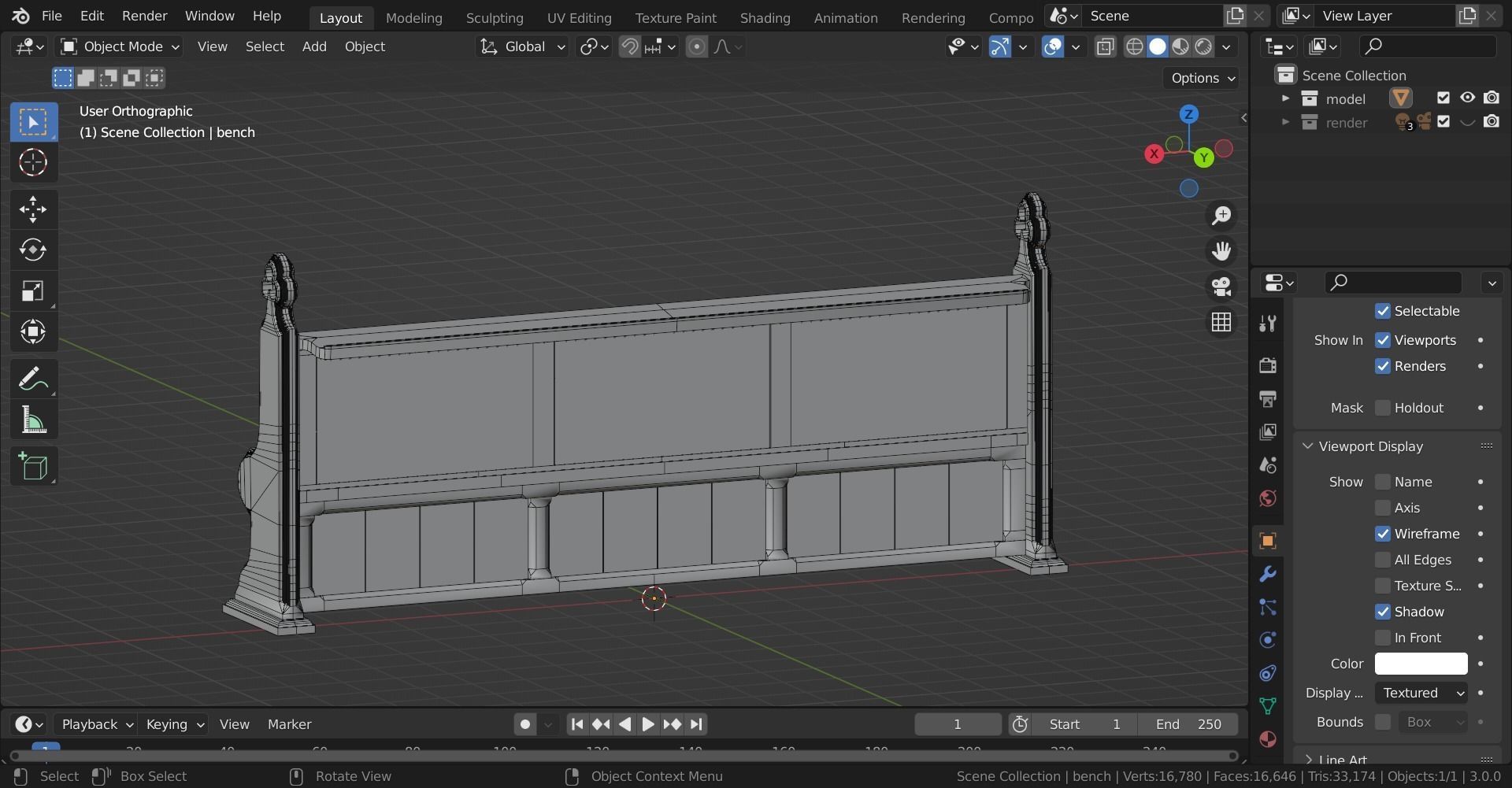Uncheck Show In Viewports

pos(1383,340)
